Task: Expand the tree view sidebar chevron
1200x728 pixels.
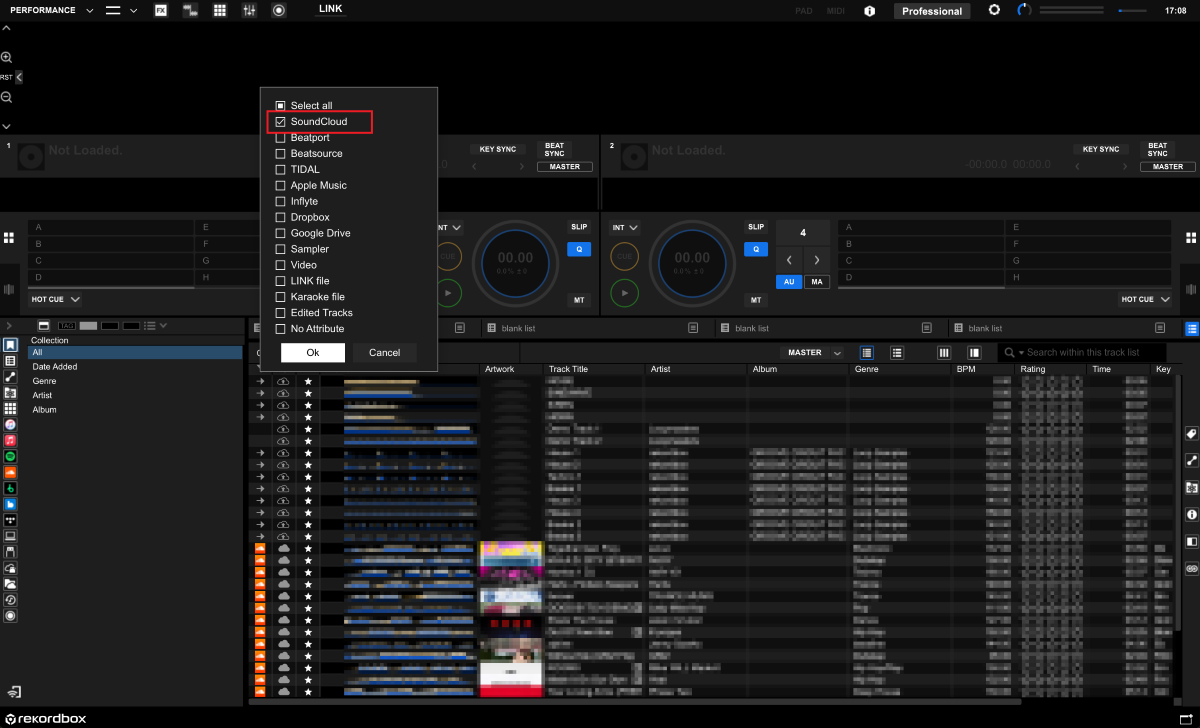Action: point(10,326)
